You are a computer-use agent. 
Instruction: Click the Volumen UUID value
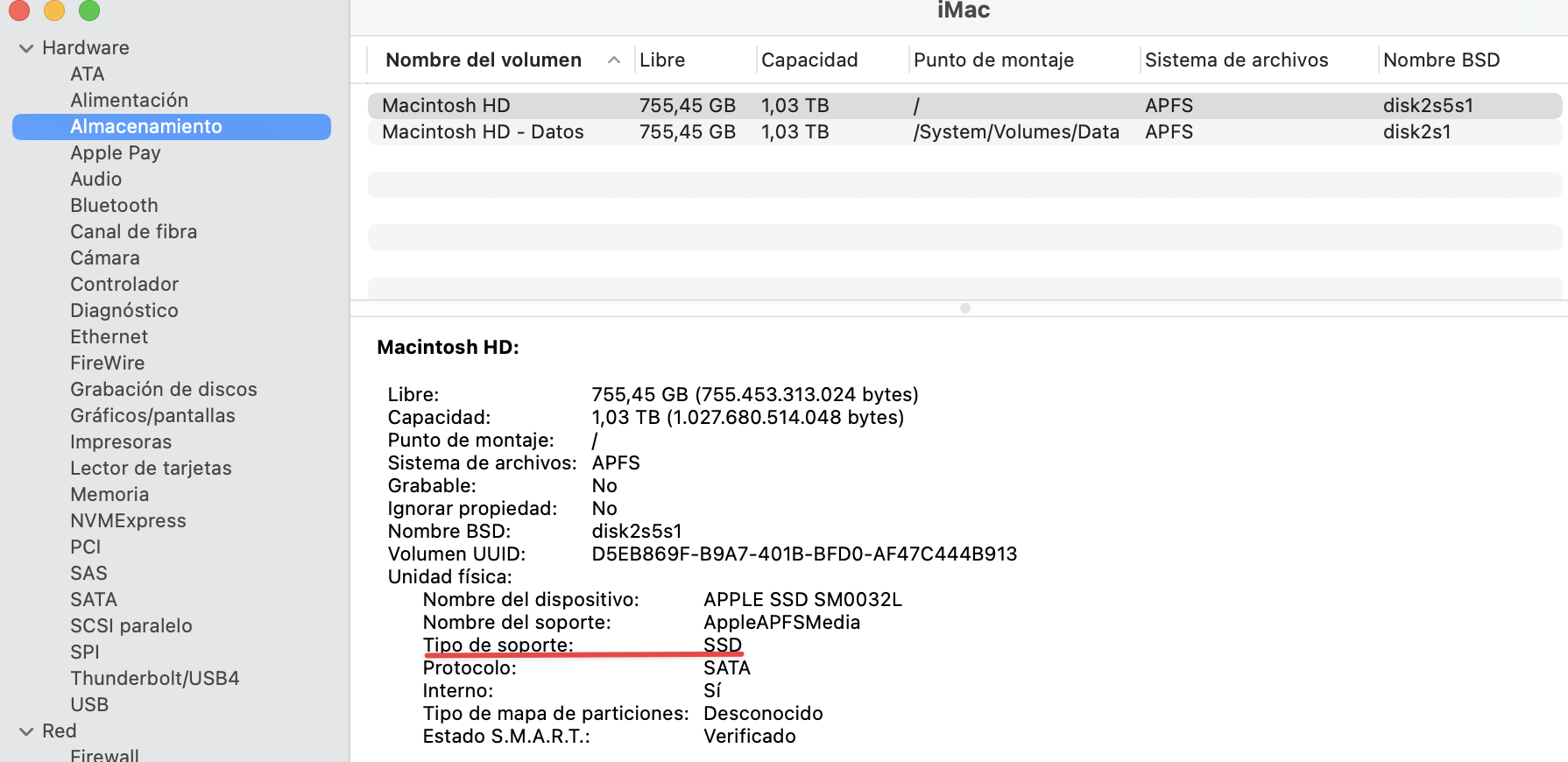point(804,554)
